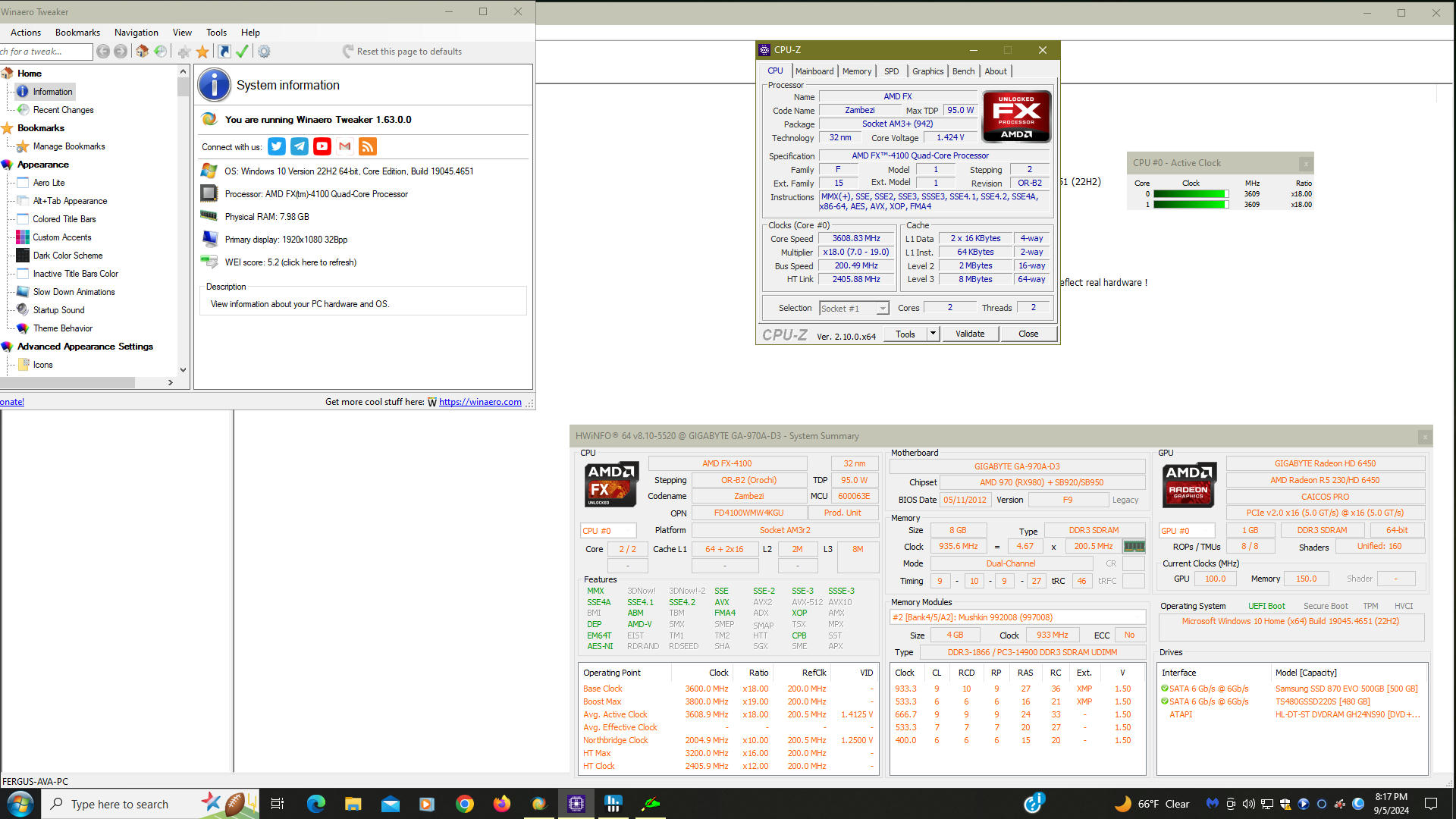Screen dimensions: 1456x819
Task: Click WEI score to refresh
Action: (x=290, y=262)
